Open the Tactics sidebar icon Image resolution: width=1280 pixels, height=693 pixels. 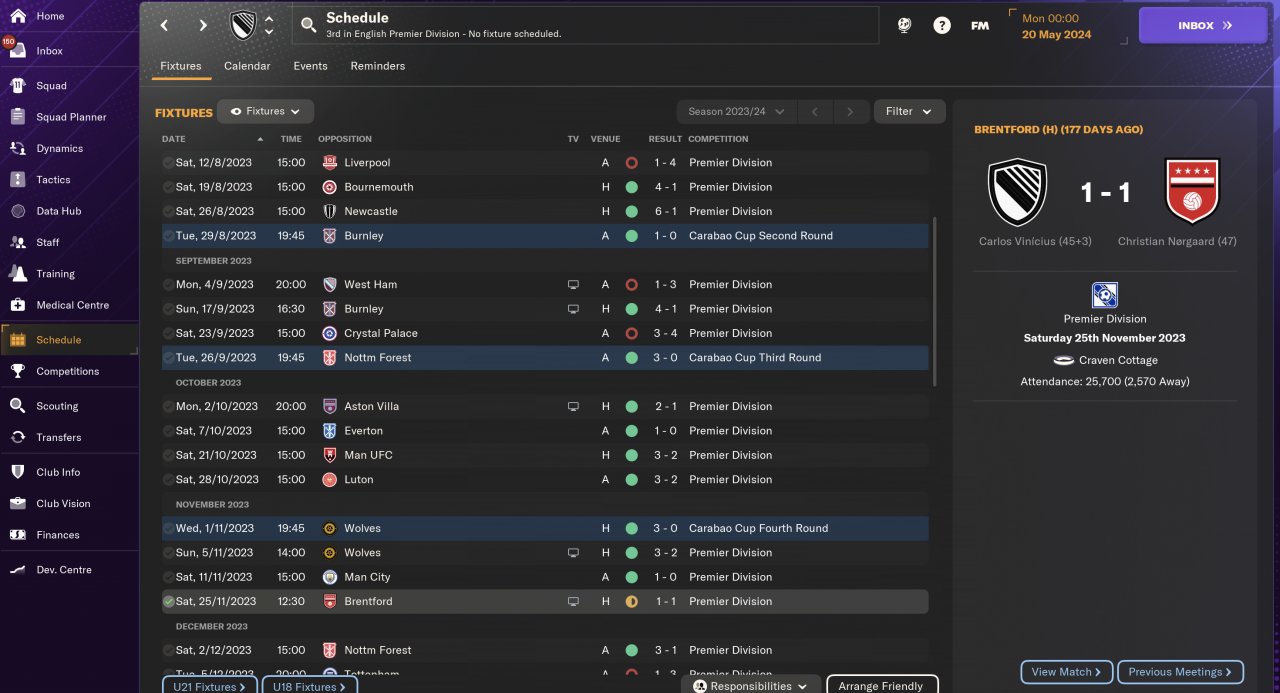(17, 180)
